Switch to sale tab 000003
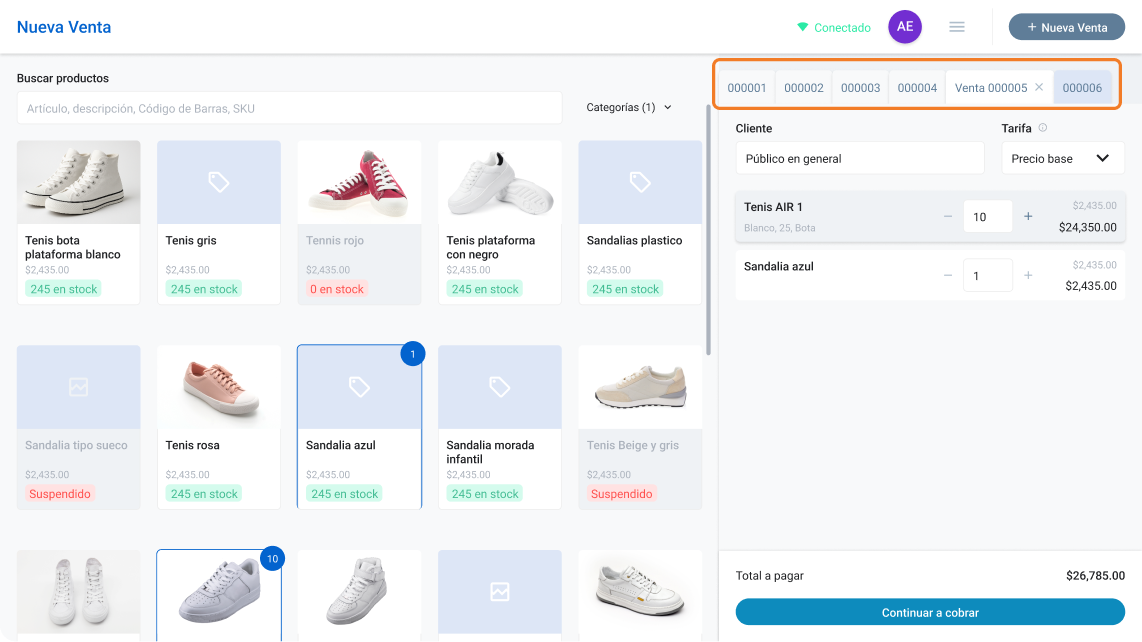Viewport: 1142px width, 642px height. click(x=860, y=87)
